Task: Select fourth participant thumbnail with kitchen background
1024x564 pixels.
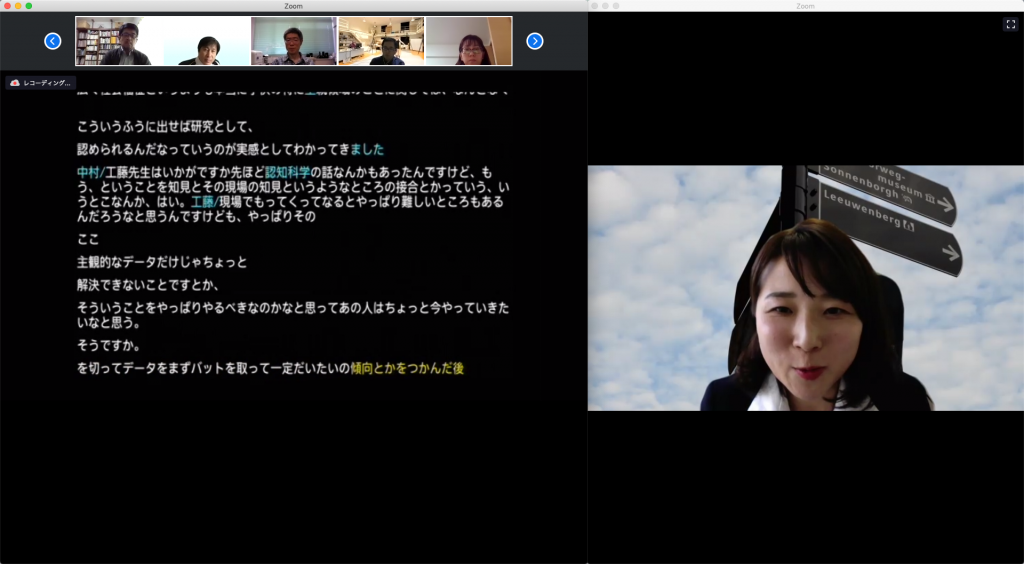Action: 381,41
